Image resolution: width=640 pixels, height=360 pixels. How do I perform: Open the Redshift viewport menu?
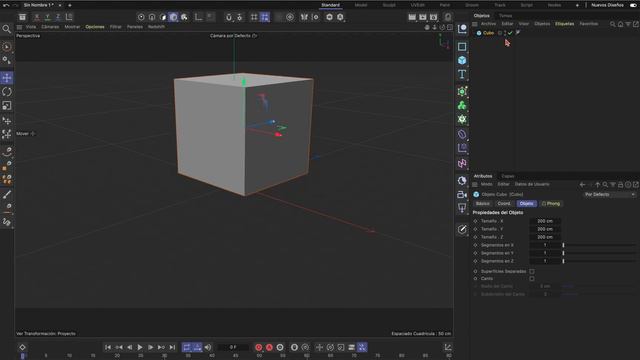156,27
